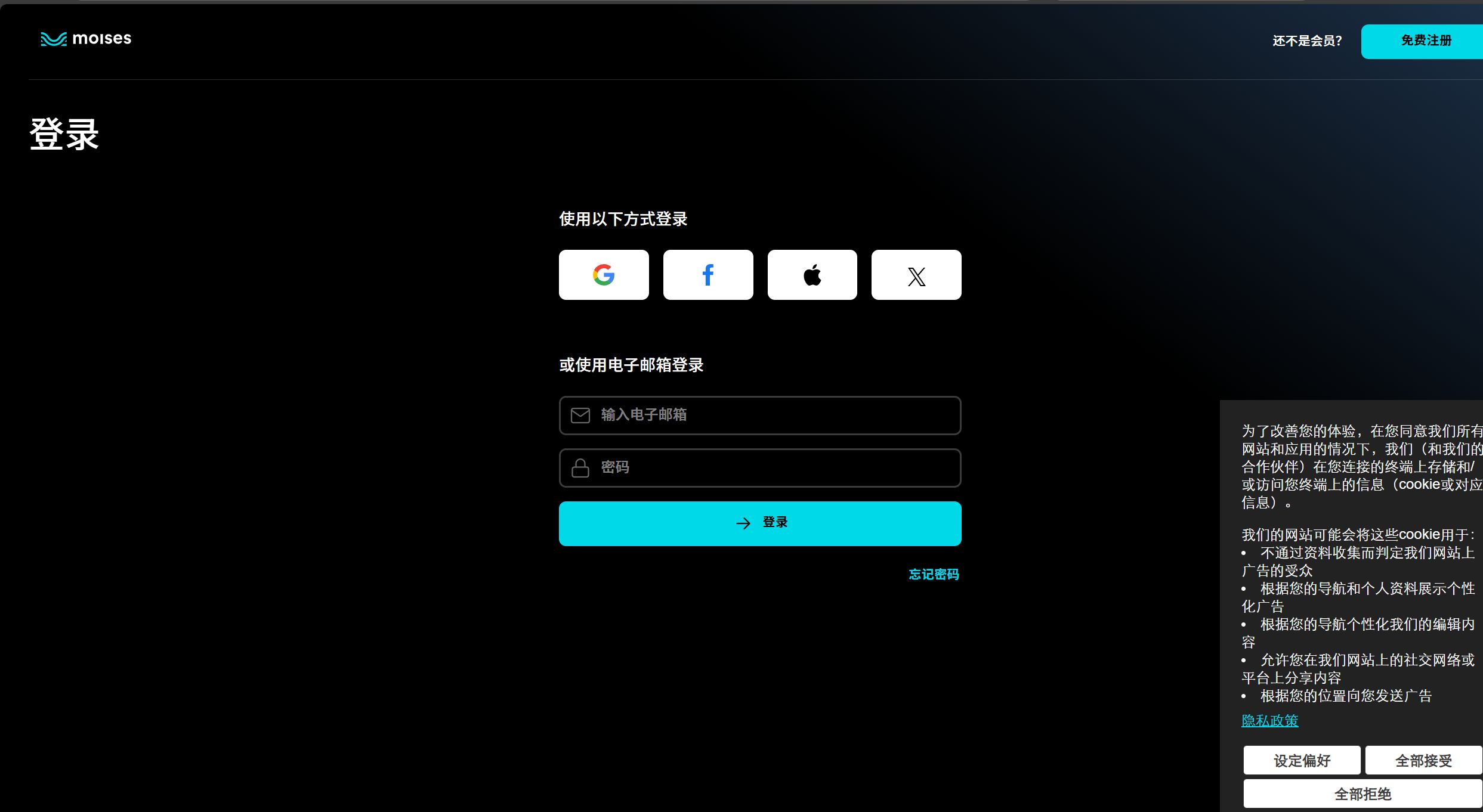
Task: Reject all cookies with 全部拒绝
Action: tap(1362, 794)
